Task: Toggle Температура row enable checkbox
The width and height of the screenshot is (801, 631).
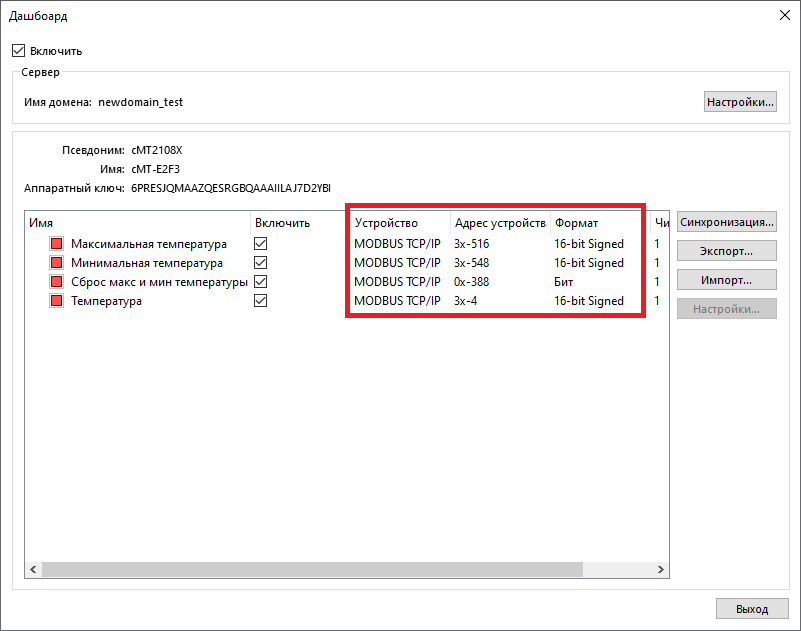Action: coord(261,301)
